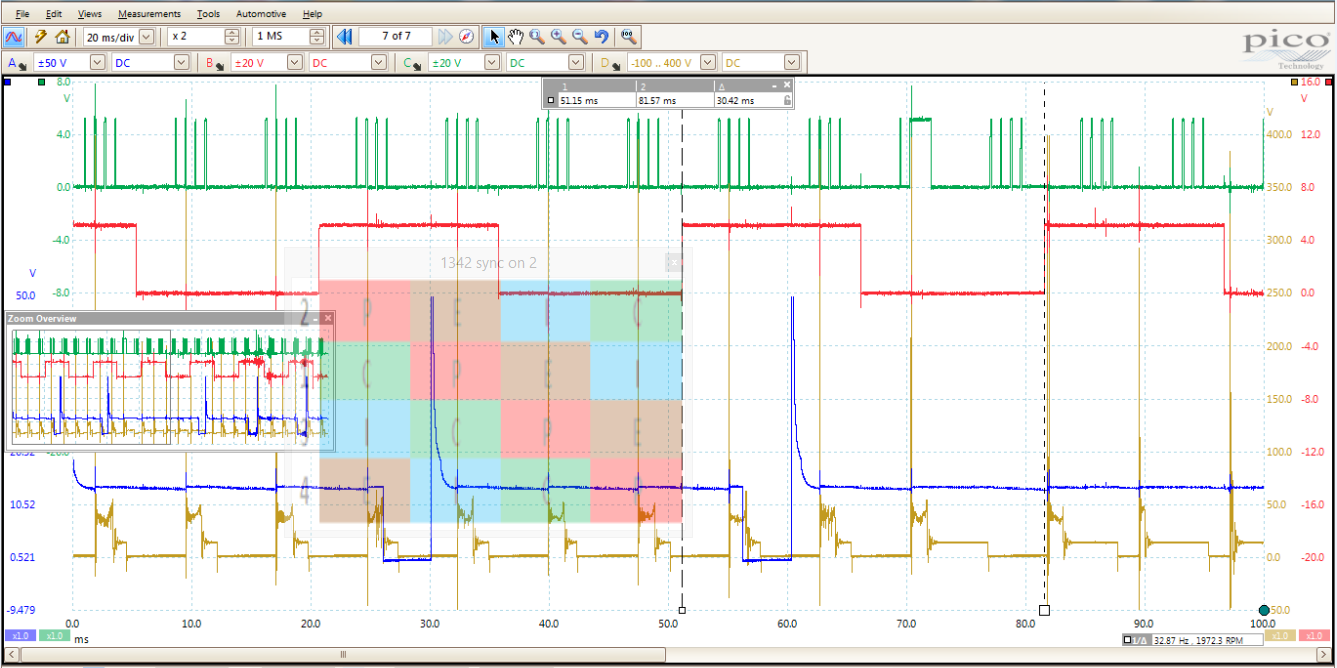The image size is (1337, 668).
Task: Click the Zoom Overview thumbnail waveform
Action: click(169, 385)
